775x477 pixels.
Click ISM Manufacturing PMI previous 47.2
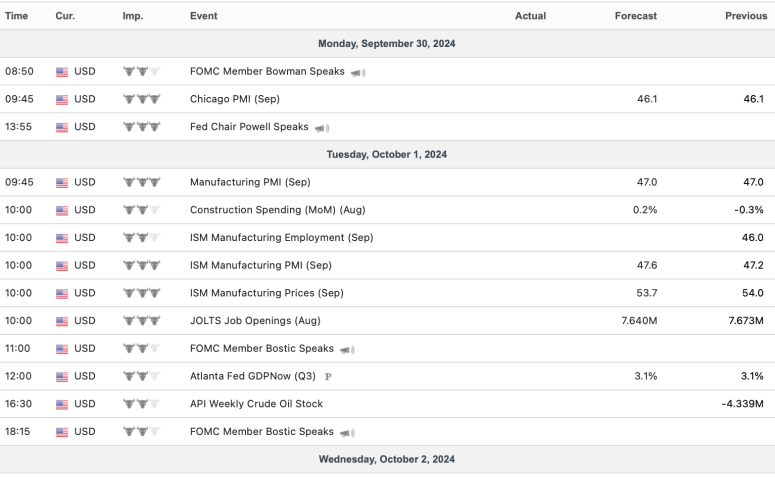tap(753, 265)
